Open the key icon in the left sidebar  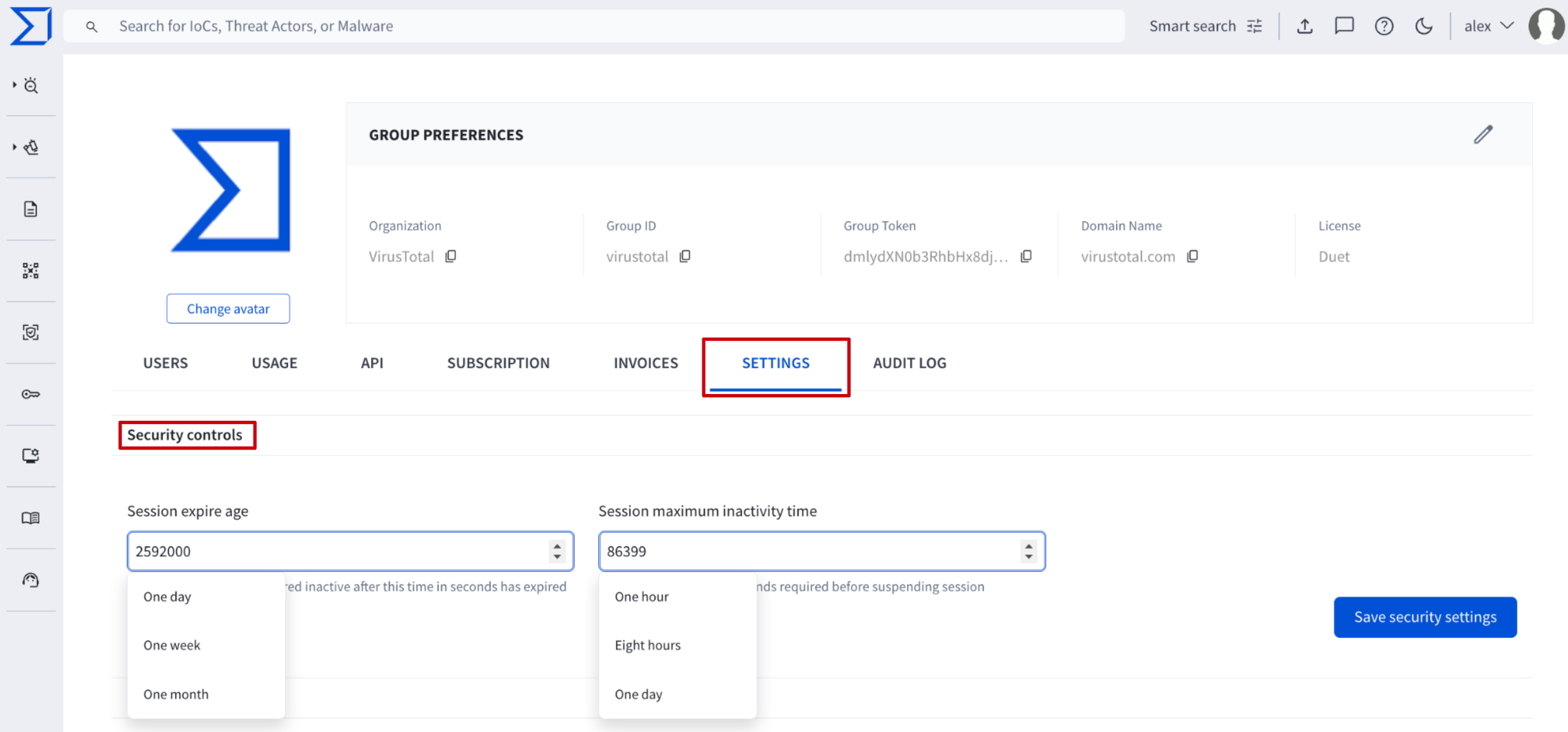31,395
